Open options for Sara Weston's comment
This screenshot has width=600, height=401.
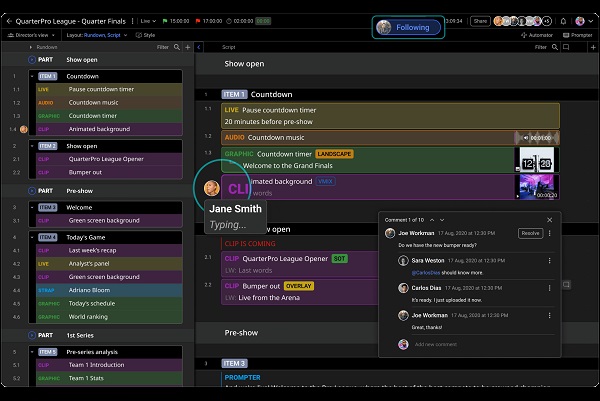tap(549, 261)
